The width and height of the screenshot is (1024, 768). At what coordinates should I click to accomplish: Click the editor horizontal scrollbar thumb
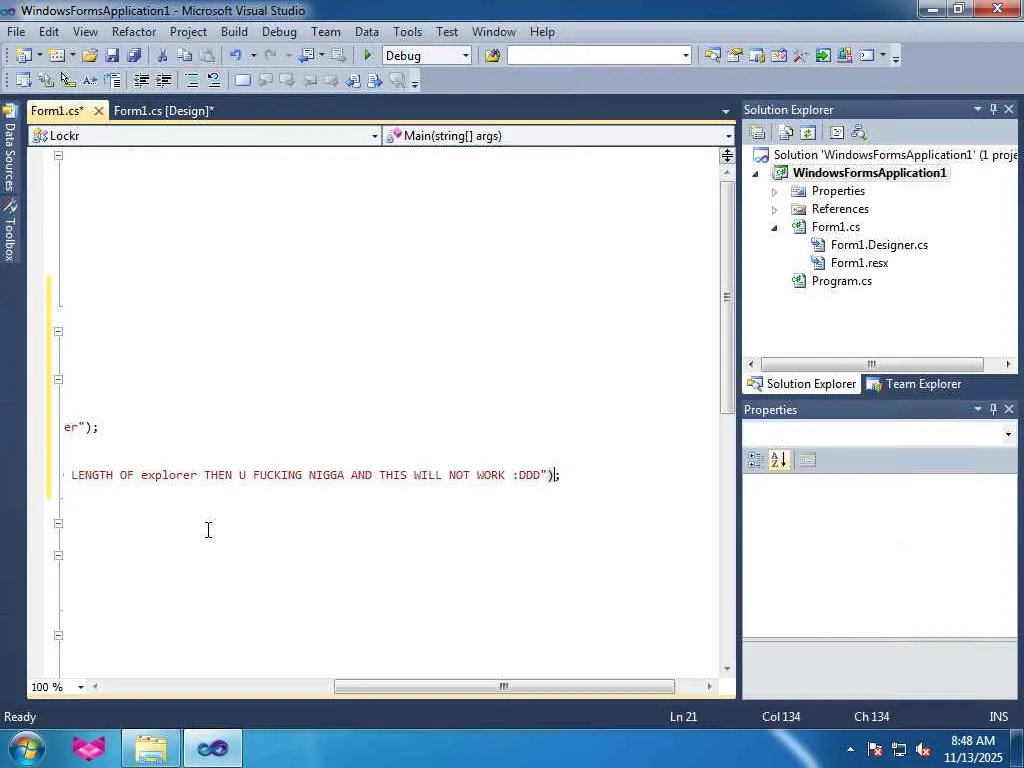click(504, 686)
